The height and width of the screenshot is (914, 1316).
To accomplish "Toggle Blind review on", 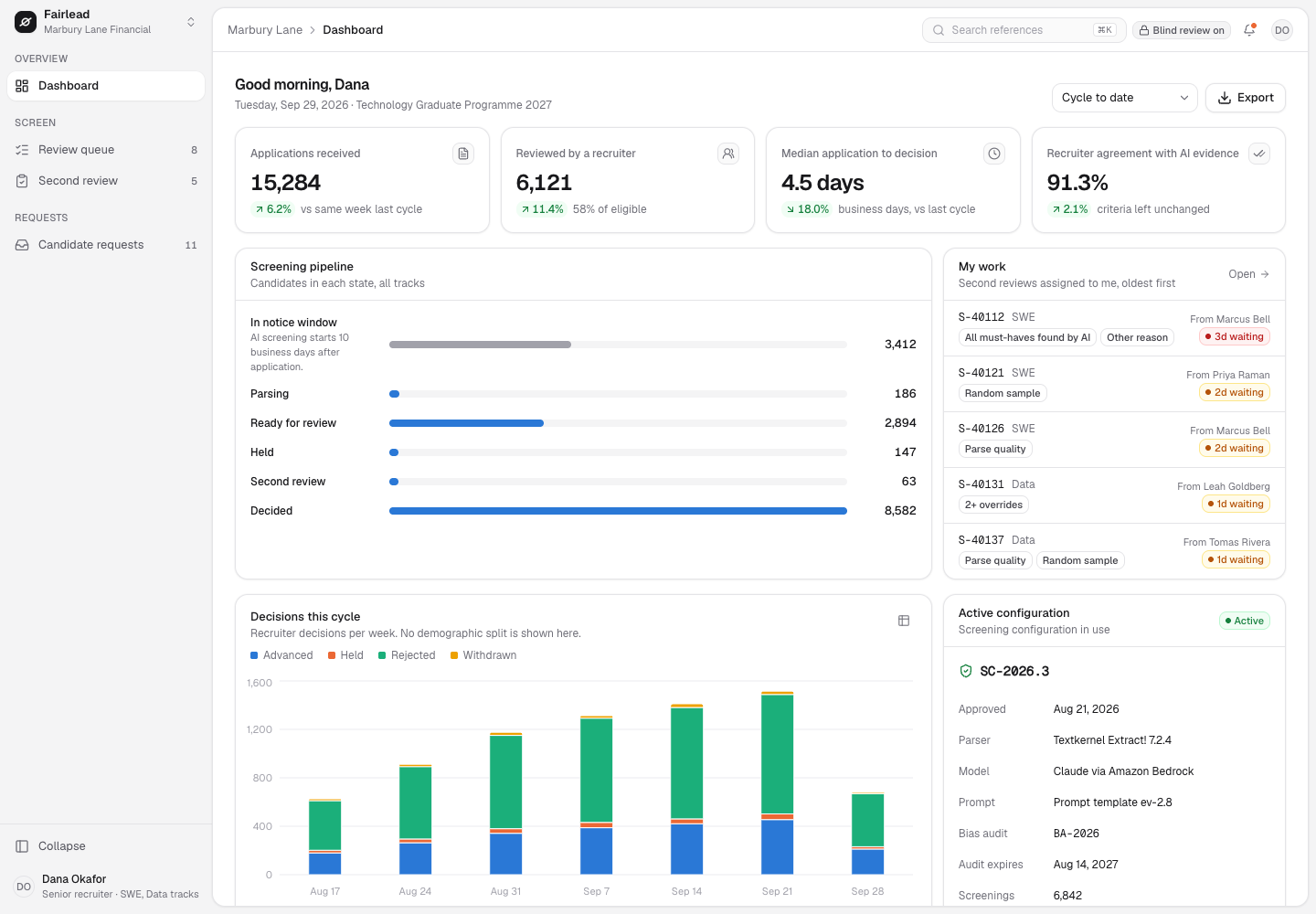I will click(1182, 30).
